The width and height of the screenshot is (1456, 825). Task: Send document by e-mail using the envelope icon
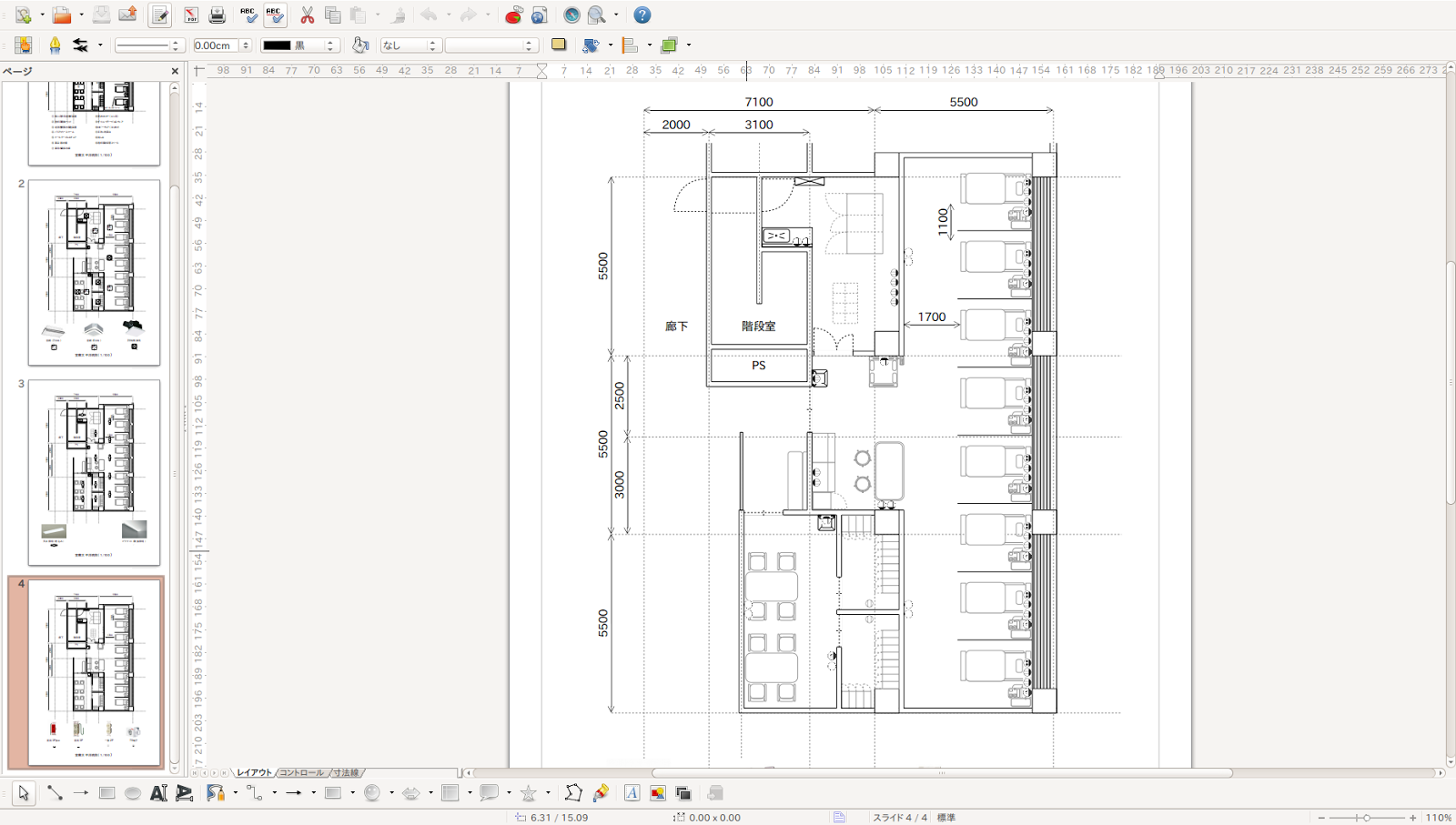127,15
